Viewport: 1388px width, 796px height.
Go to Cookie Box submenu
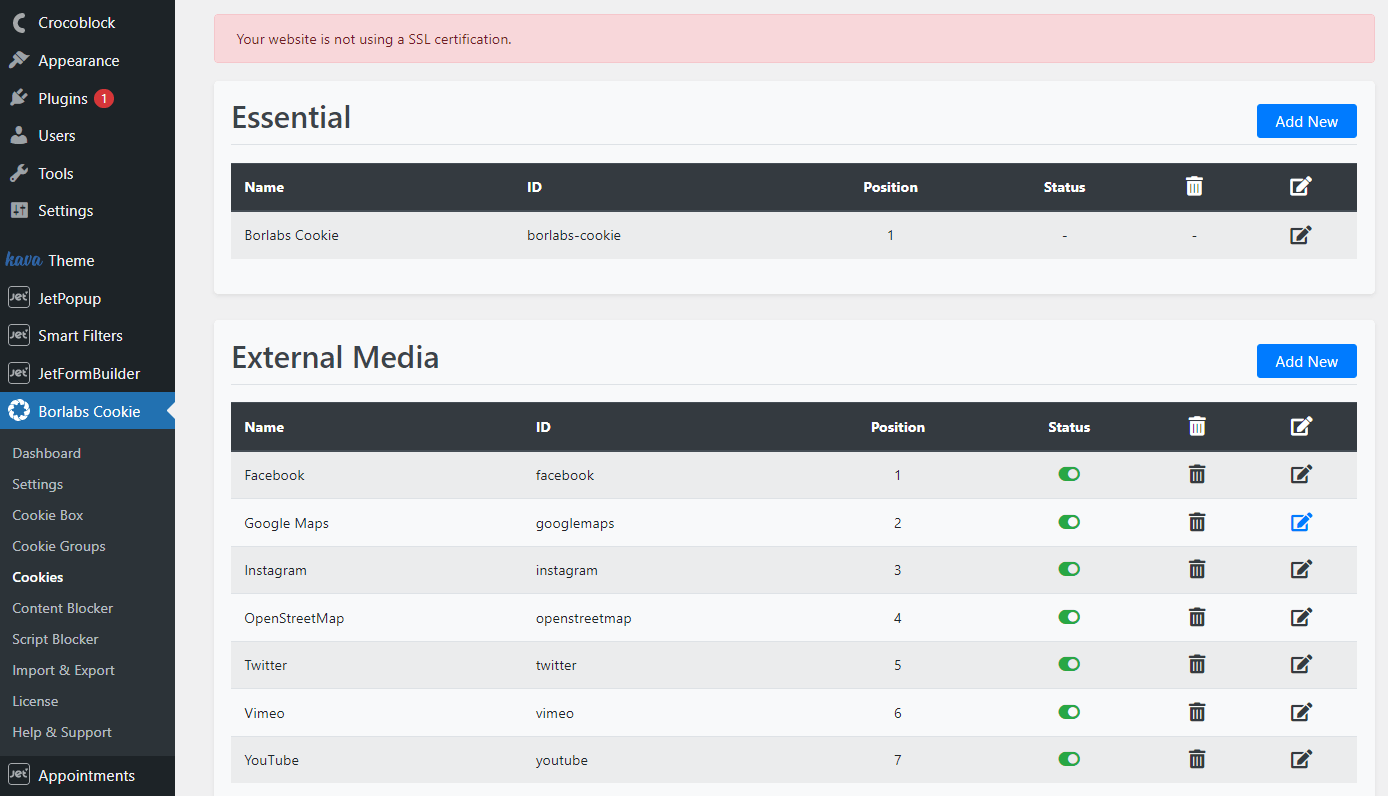47,515
